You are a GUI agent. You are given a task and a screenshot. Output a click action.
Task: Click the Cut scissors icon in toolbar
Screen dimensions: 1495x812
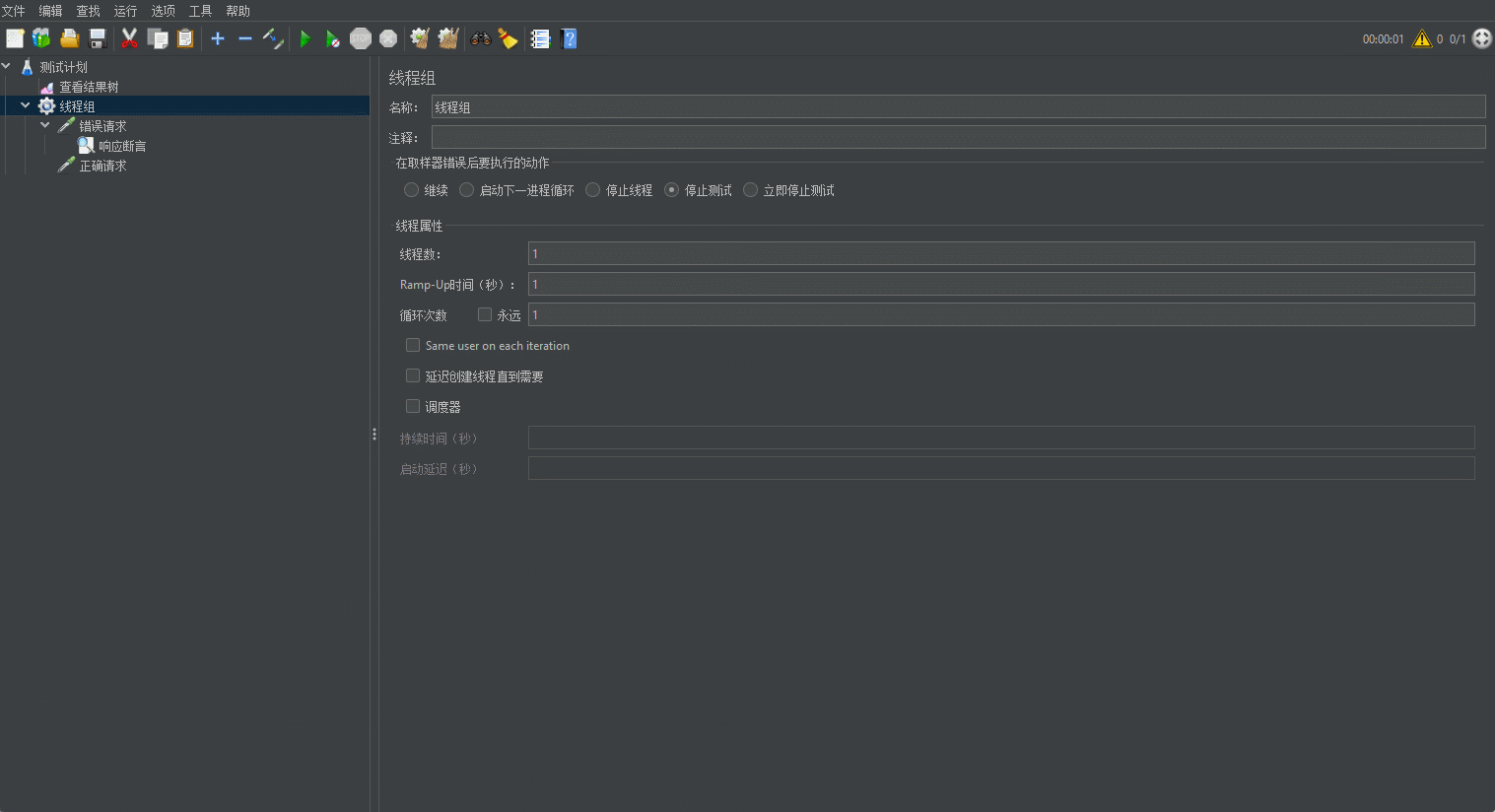[129, 38]
